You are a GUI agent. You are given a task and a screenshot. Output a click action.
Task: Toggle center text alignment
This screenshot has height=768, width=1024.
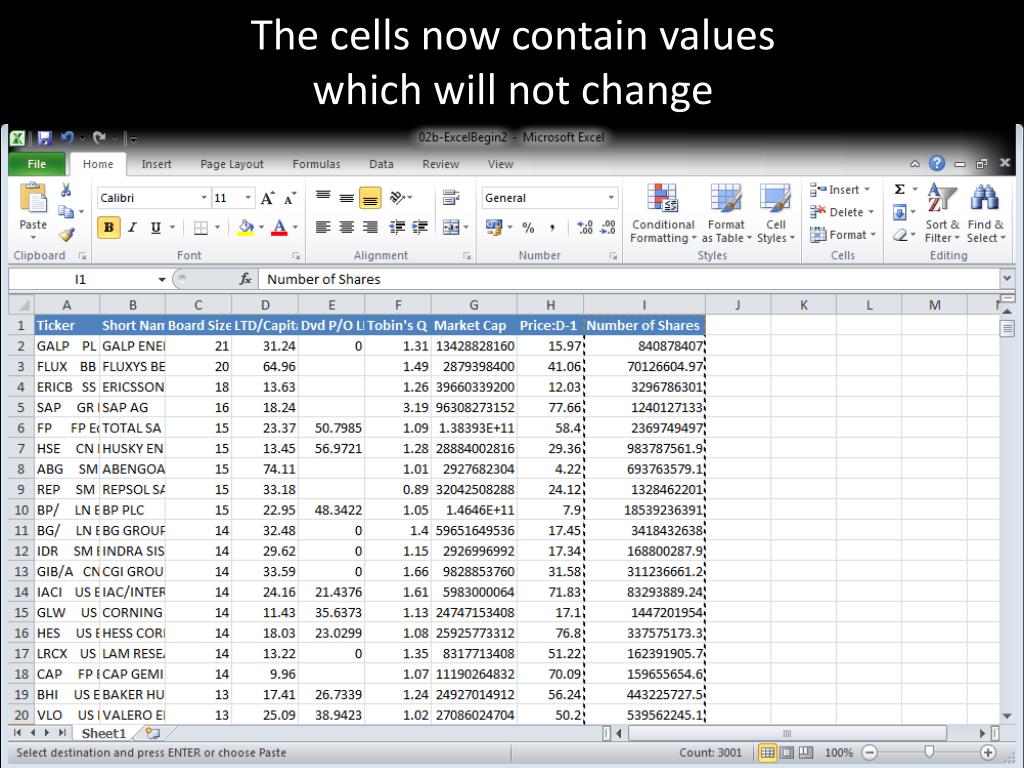point(346,227)
